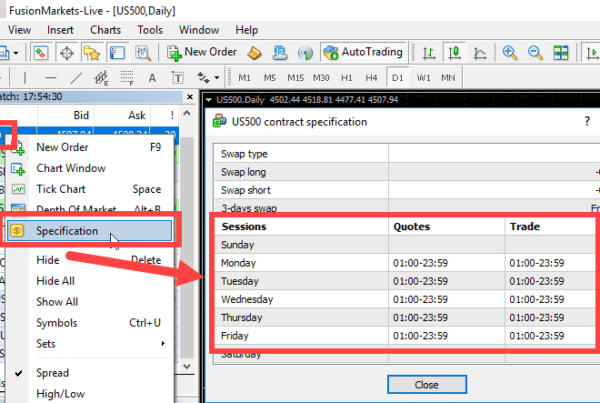
Task: Choose High/Low in the context menu
Action: click(90, 394)
